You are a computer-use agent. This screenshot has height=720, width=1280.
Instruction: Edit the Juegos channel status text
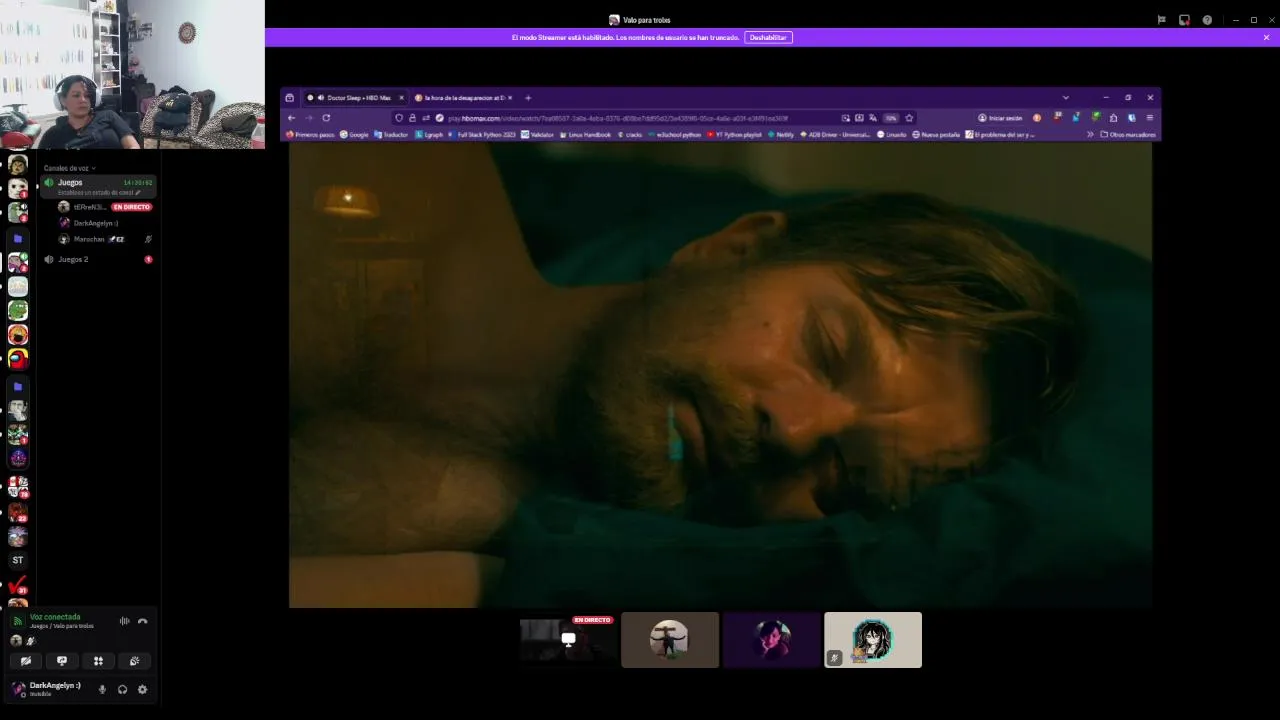pos(99,192)
